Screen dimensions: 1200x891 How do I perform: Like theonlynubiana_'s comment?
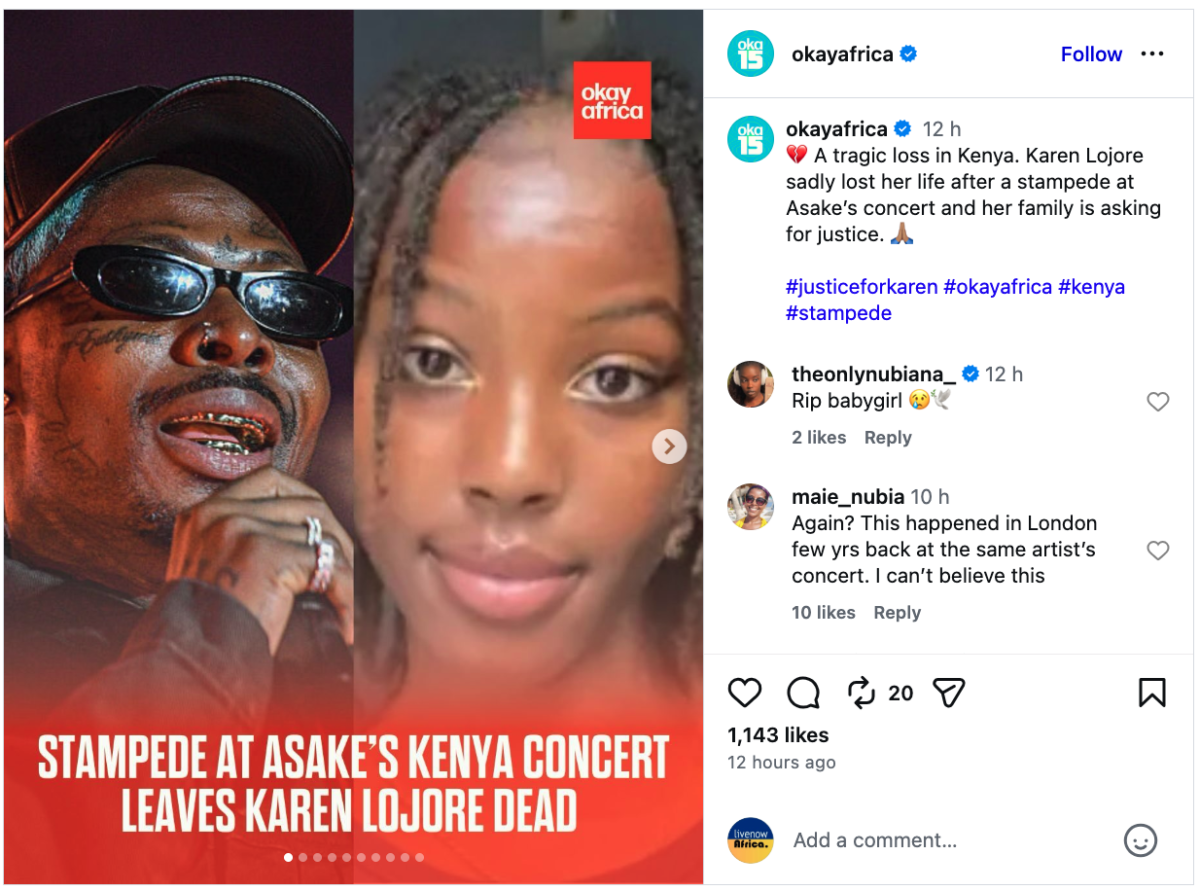pyautogui.click(x=1157, y=402)
